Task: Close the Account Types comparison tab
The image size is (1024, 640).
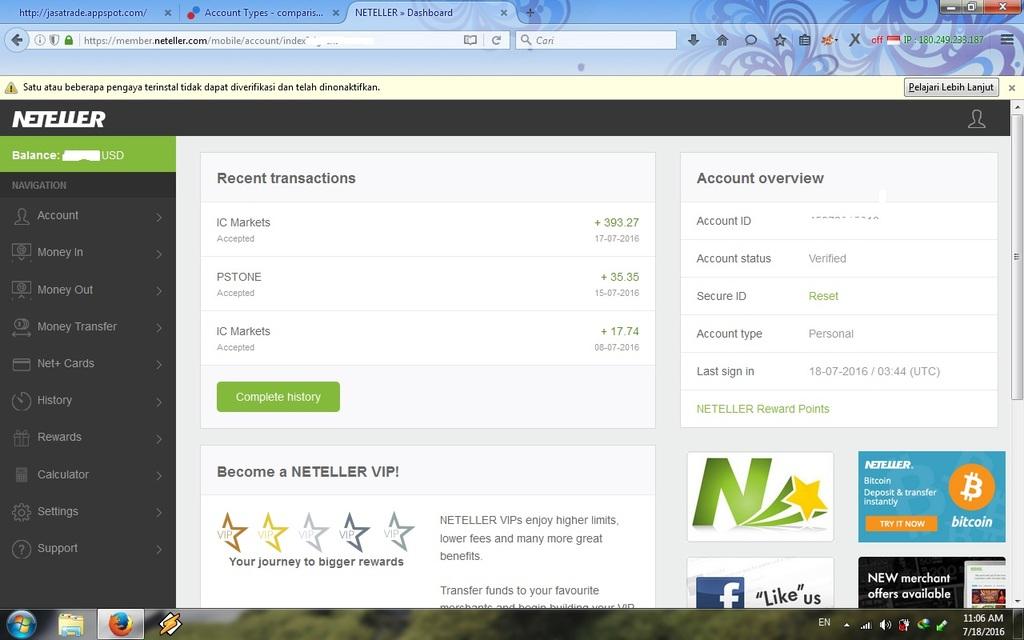Action: pos(336,12)
